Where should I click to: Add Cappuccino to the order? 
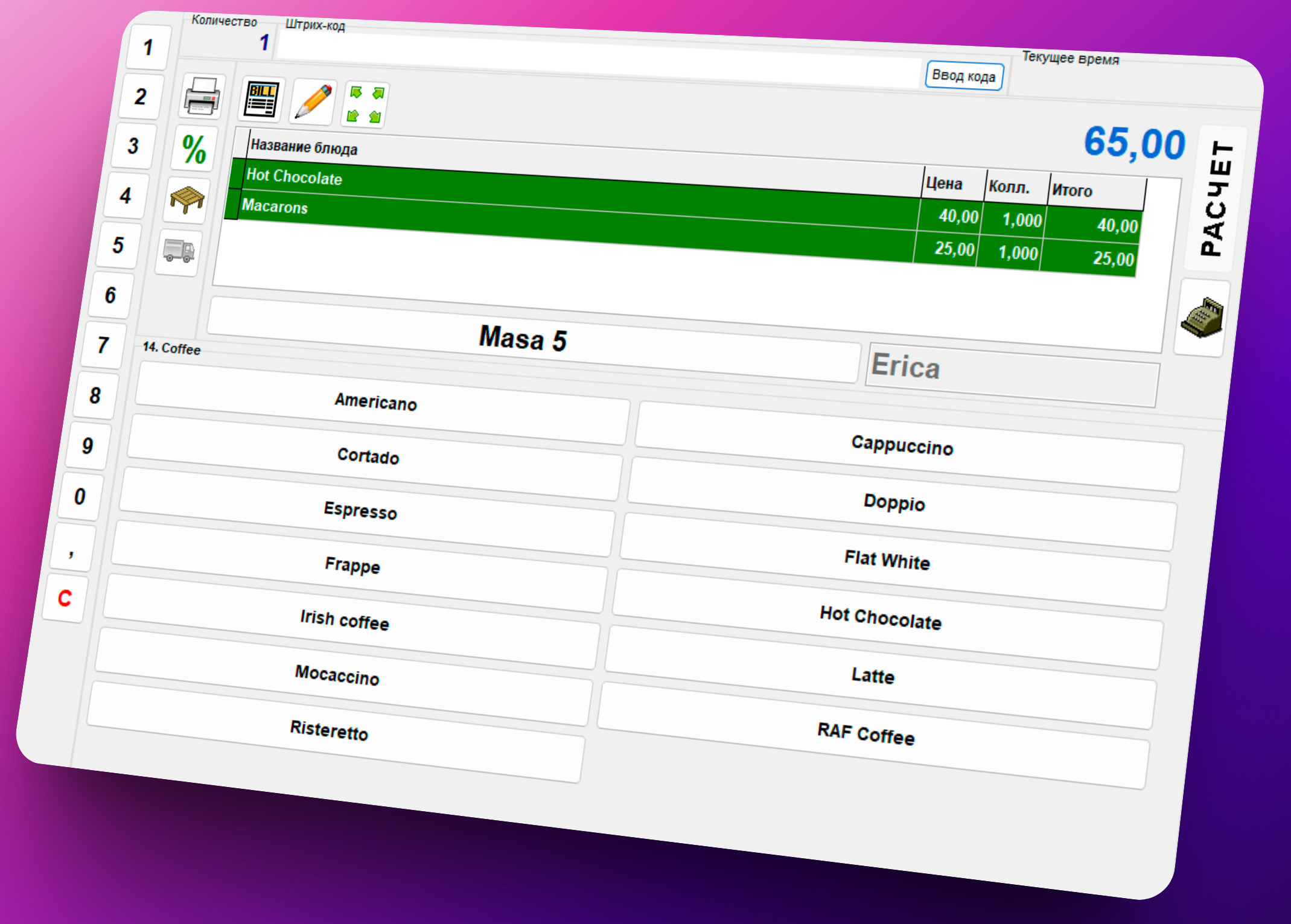pos(902,445)
